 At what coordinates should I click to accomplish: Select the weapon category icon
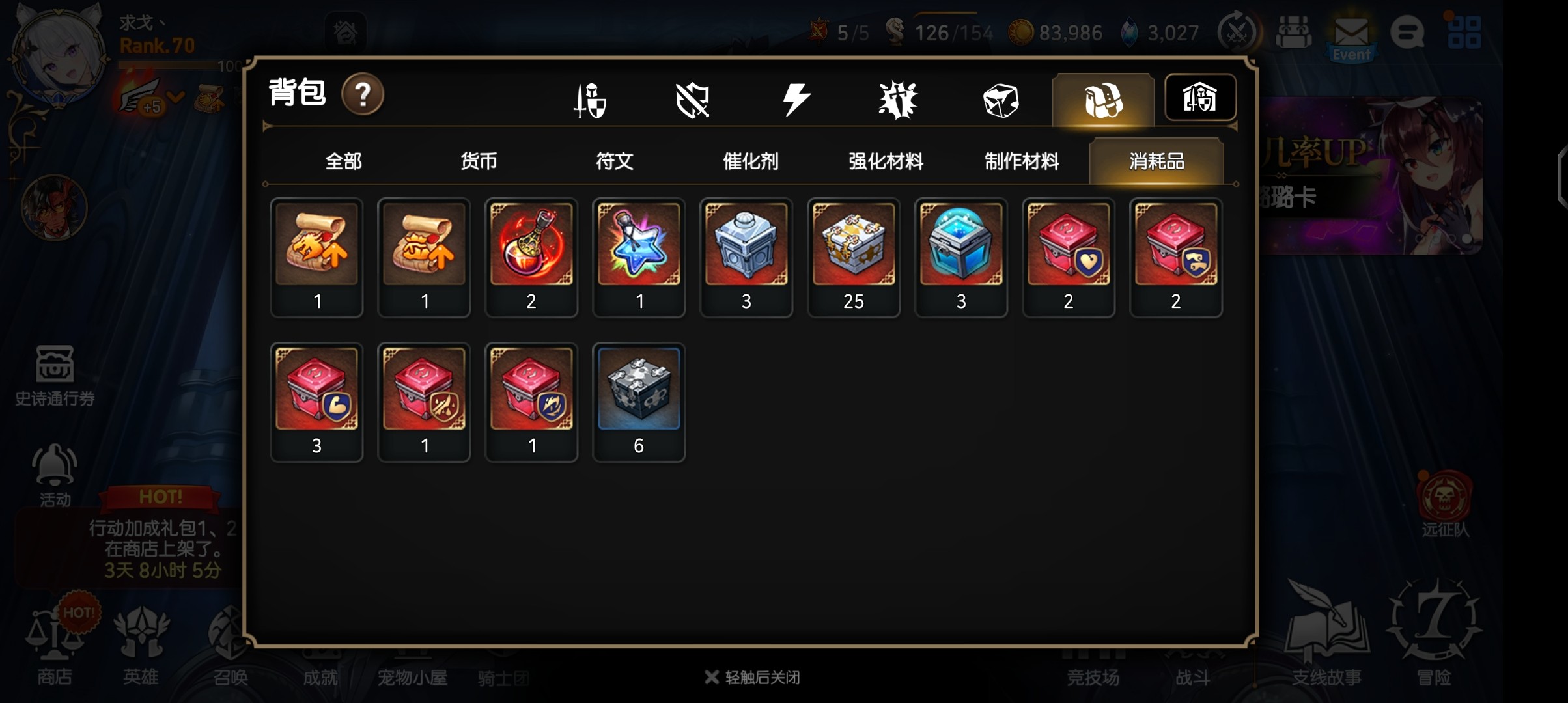tap(590, 100)
